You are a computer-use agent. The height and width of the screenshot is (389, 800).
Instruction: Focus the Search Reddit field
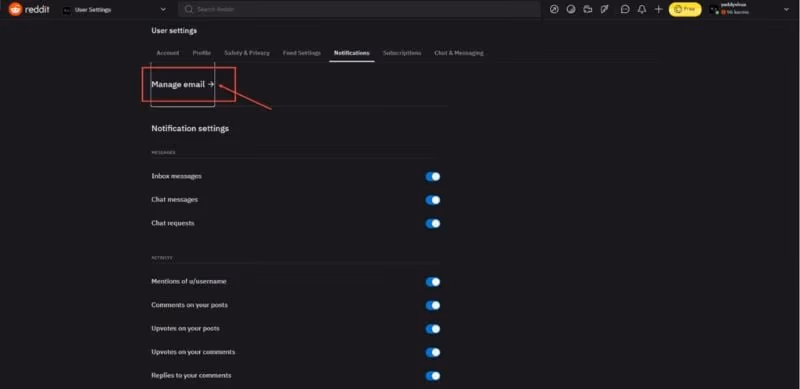coord(359,9)
